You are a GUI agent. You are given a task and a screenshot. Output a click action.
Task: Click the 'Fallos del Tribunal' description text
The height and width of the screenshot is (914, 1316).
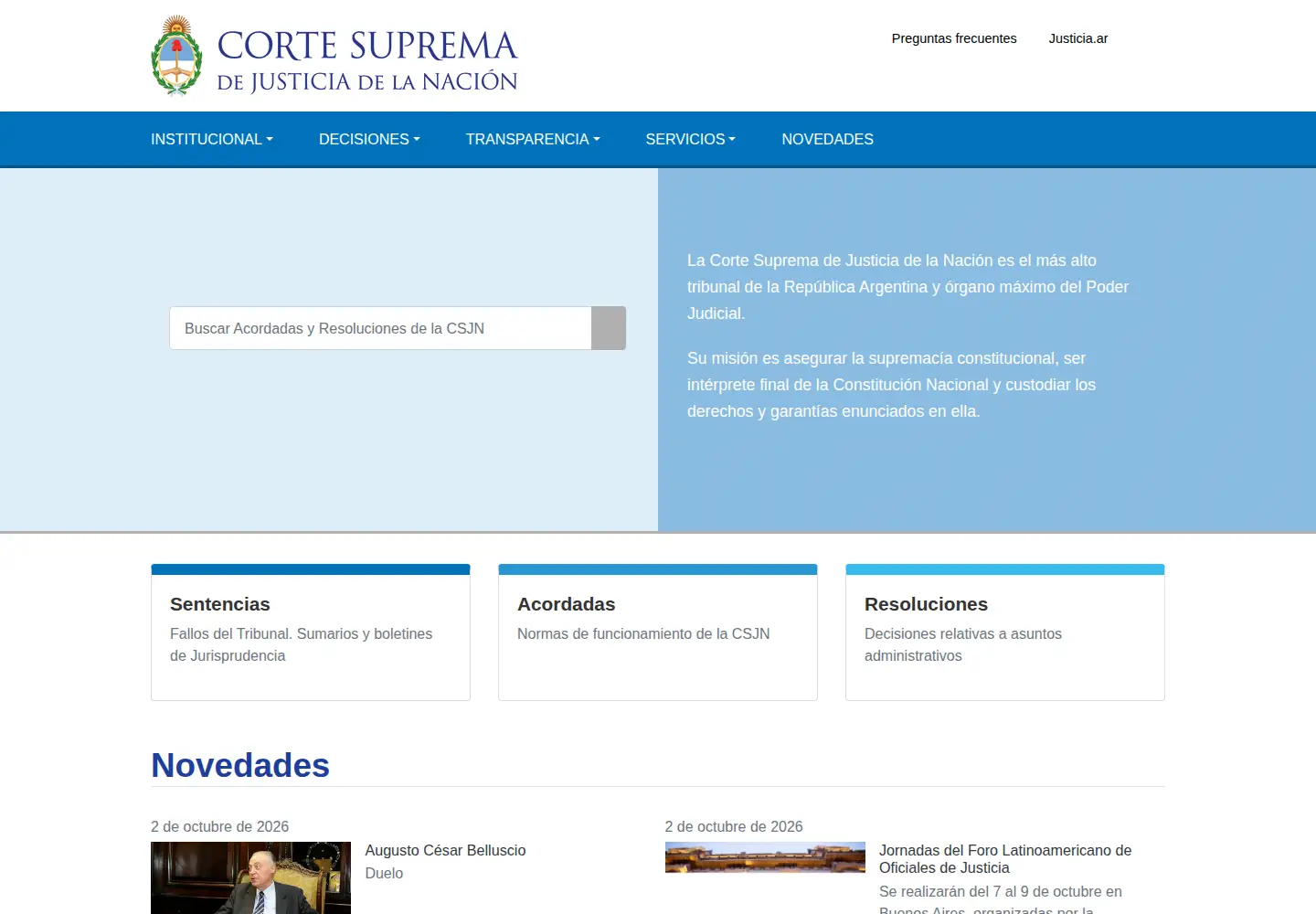click(302, 644)
